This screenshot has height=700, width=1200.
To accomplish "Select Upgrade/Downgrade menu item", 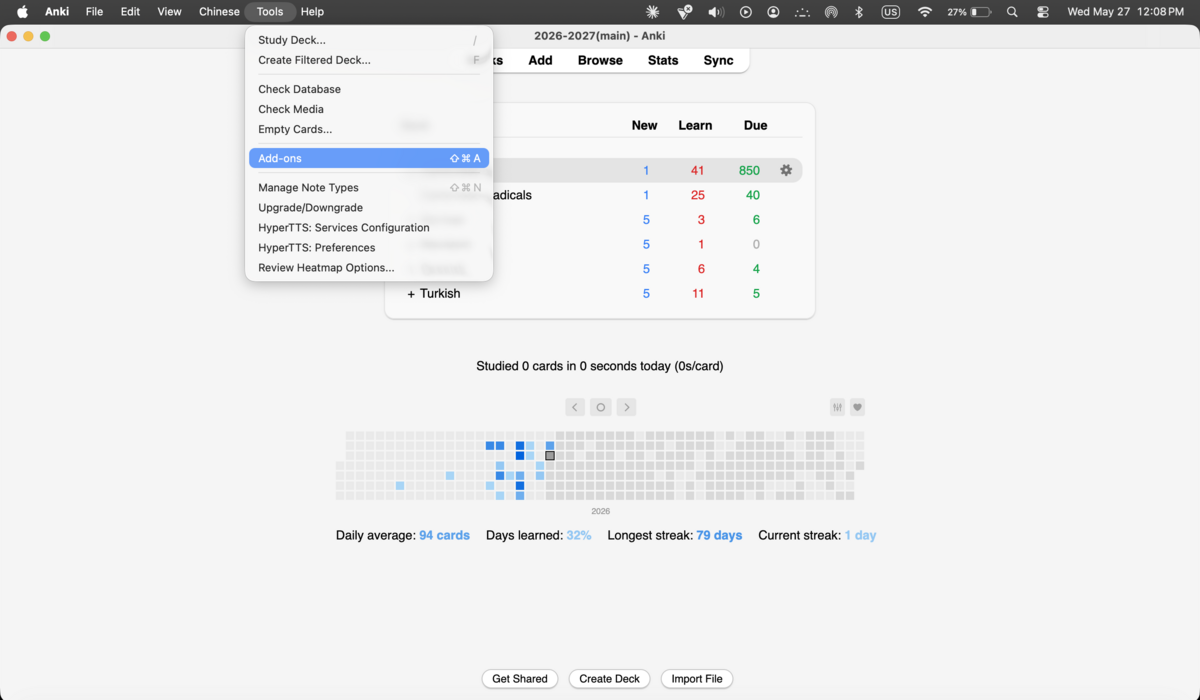I will (368, 207).
